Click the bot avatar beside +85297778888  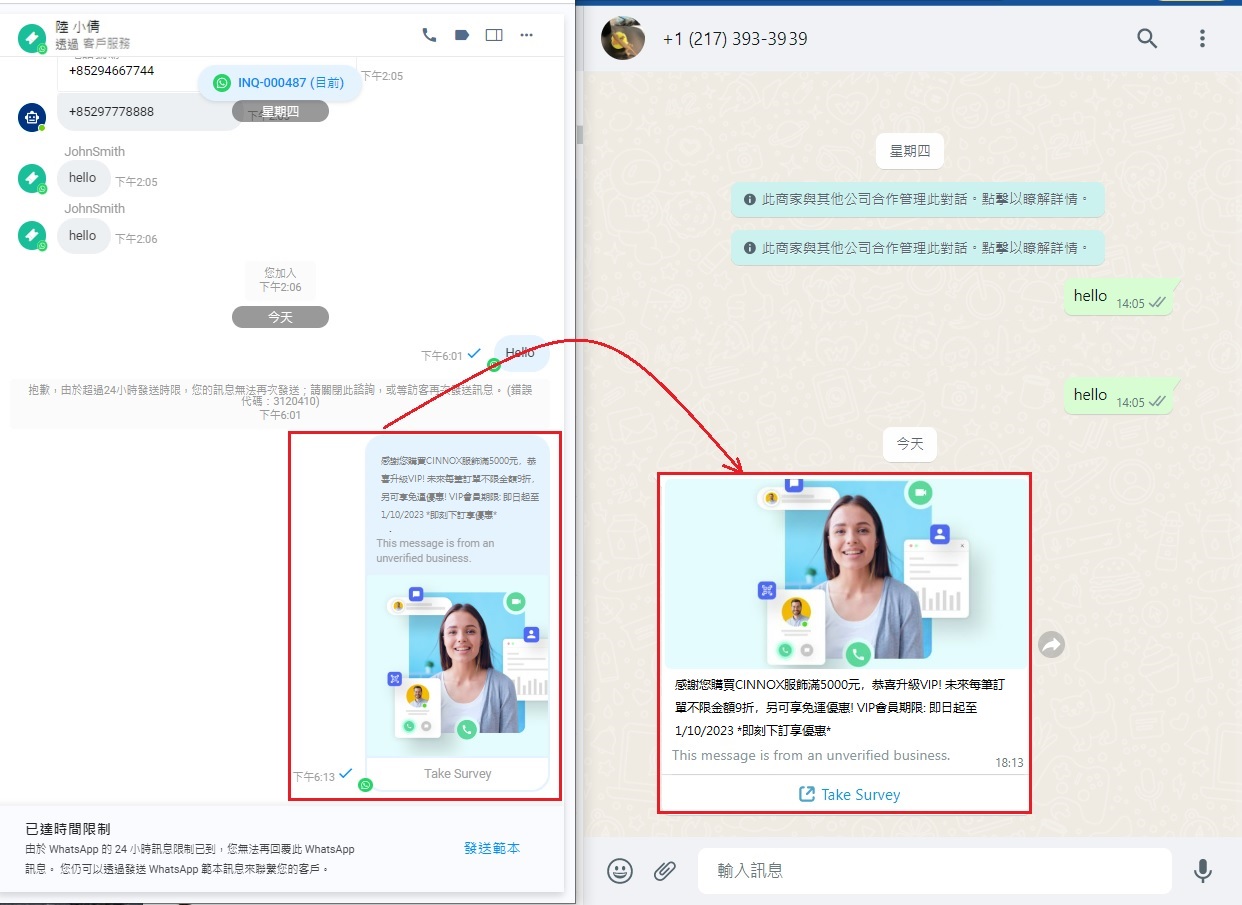pos(32,117)
